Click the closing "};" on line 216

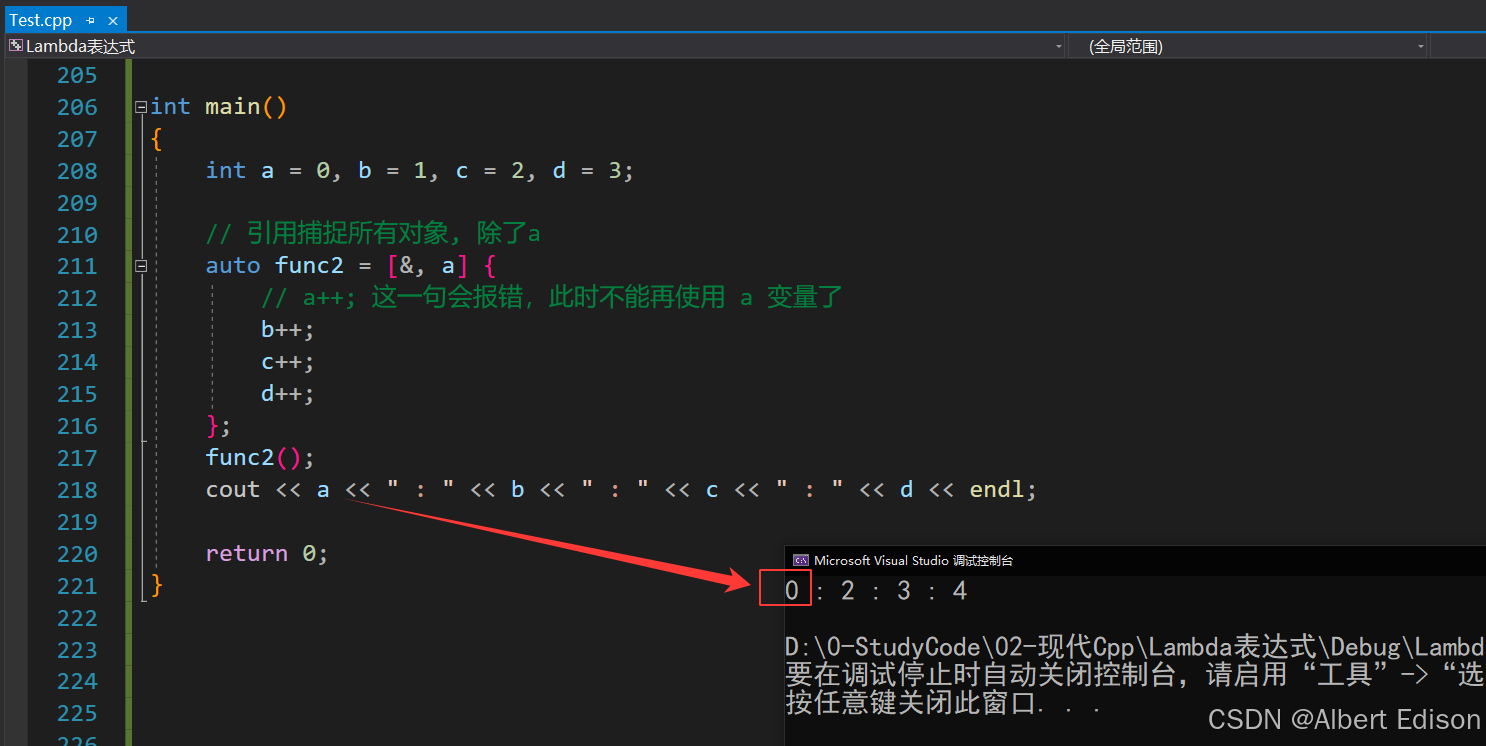tap(218, 426)
